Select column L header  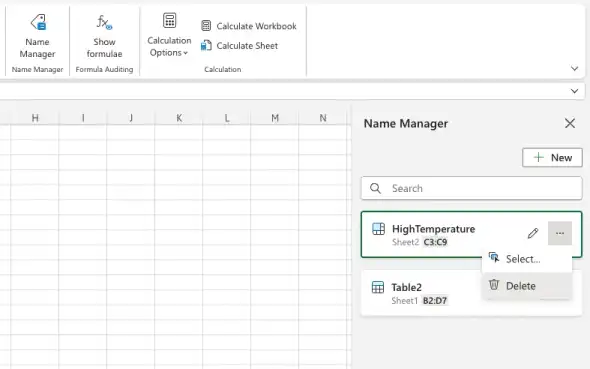[227, 118]
